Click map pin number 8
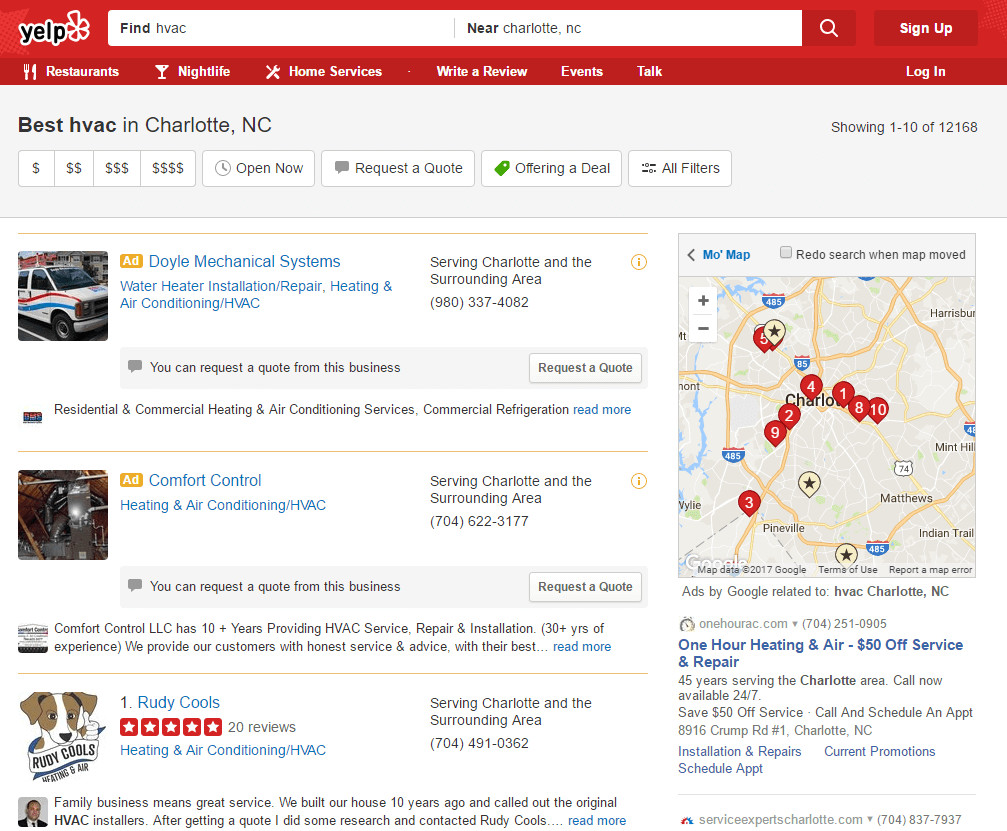This screenshot has width=1007, height=831. pyautogui.click(x=859, y=408)
